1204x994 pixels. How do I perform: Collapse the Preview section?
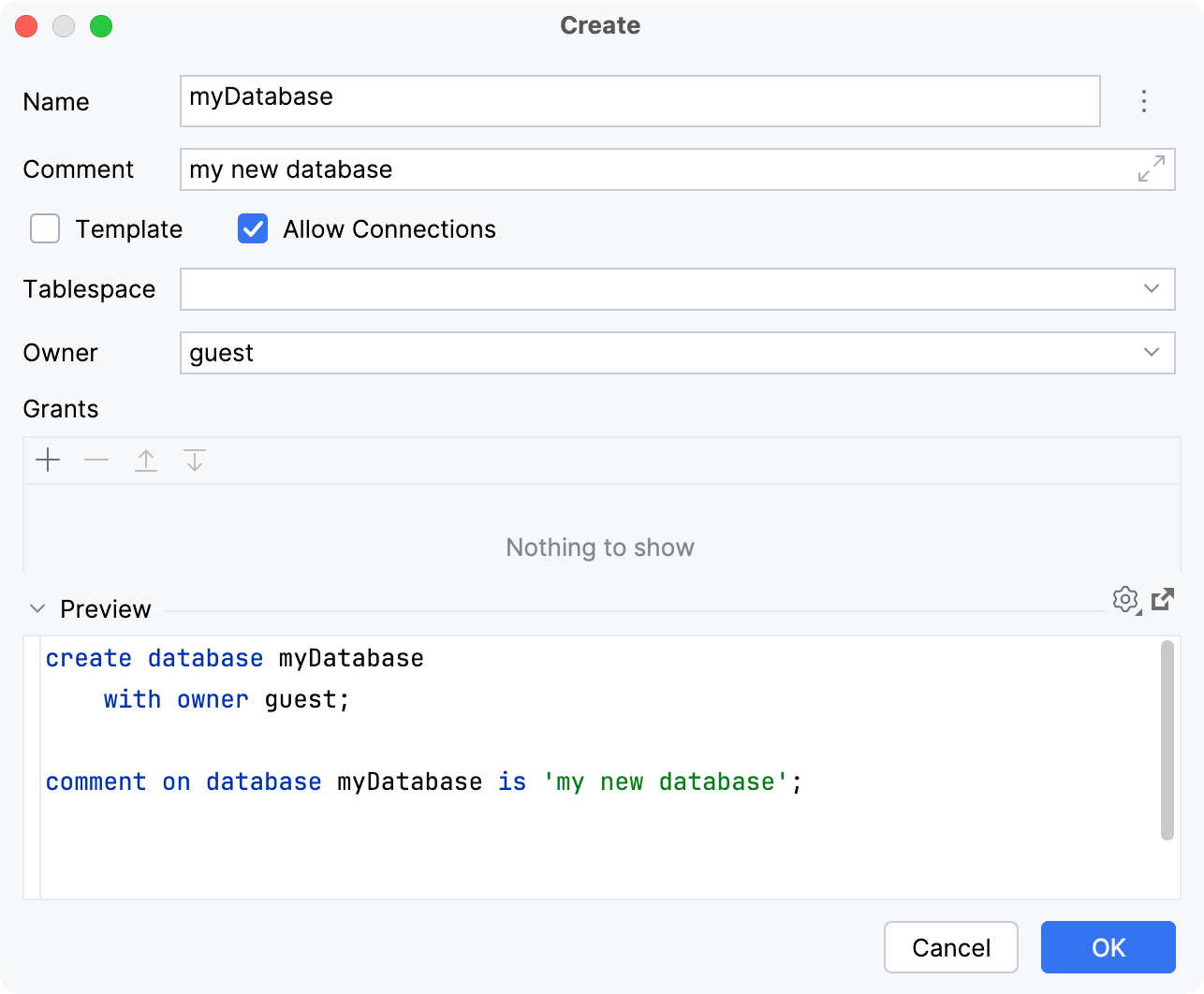click(37, 608)
